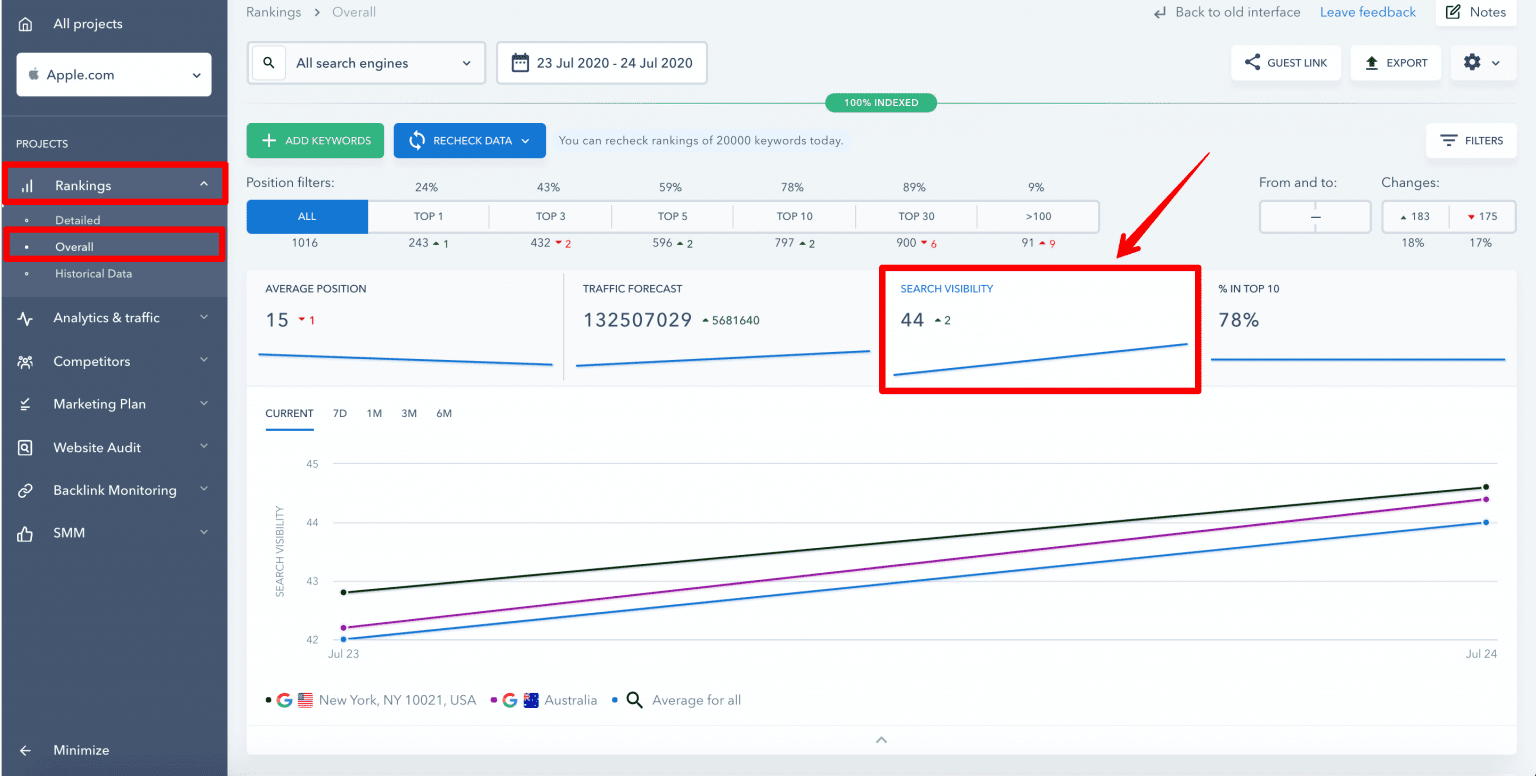Open the Backlink Monitoring icon
Viewport: 1536px width, 776px height.
(x=27, y=490)
